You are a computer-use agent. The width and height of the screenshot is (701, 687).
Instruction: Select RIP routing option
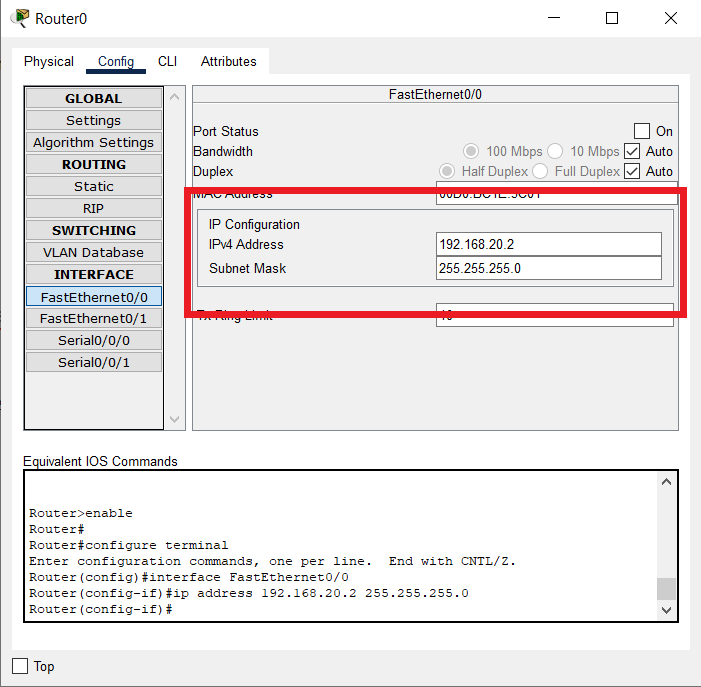click(94, 208)
